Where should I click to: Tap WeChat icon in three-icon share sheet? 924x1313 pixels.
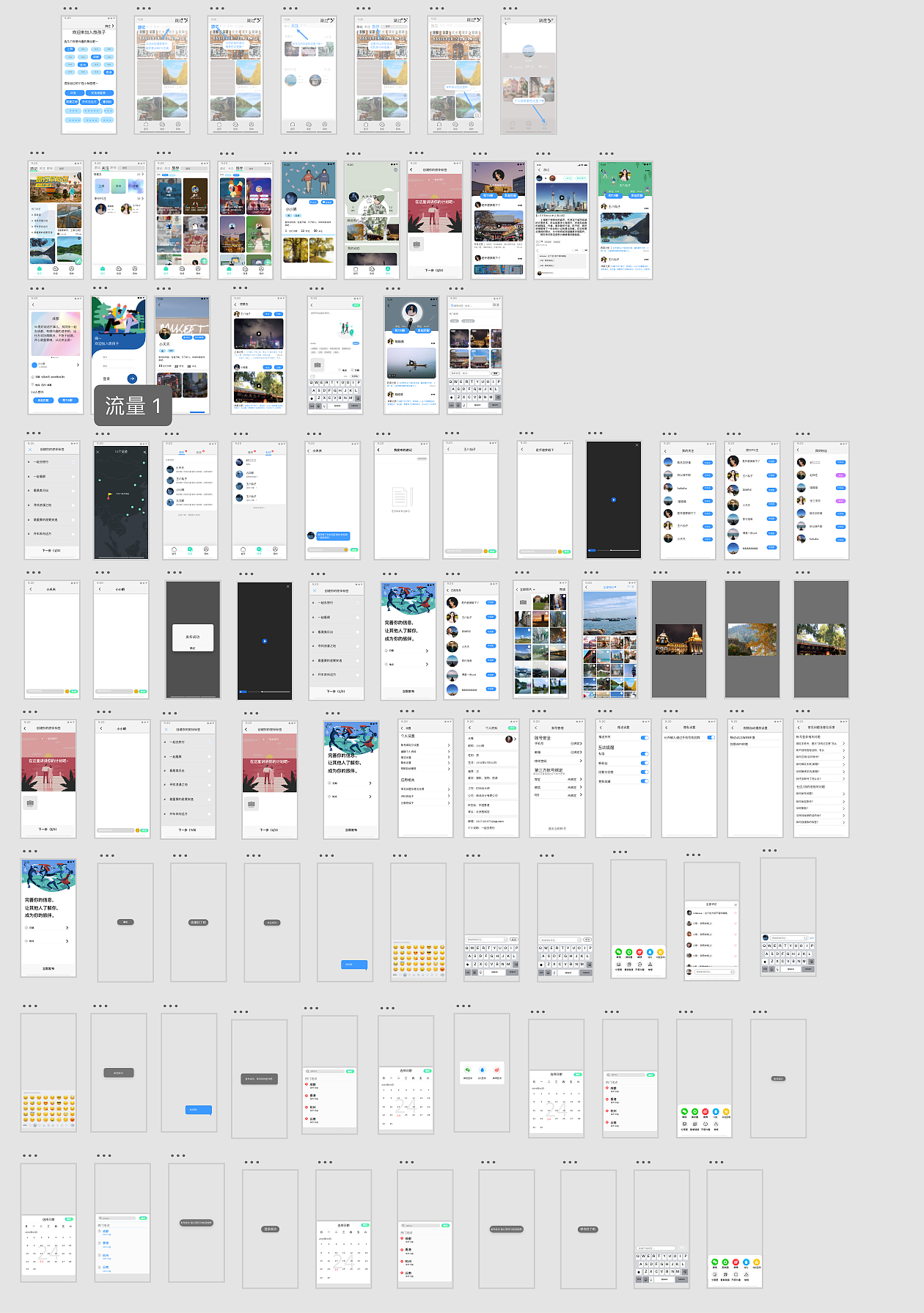(468, 1070)
